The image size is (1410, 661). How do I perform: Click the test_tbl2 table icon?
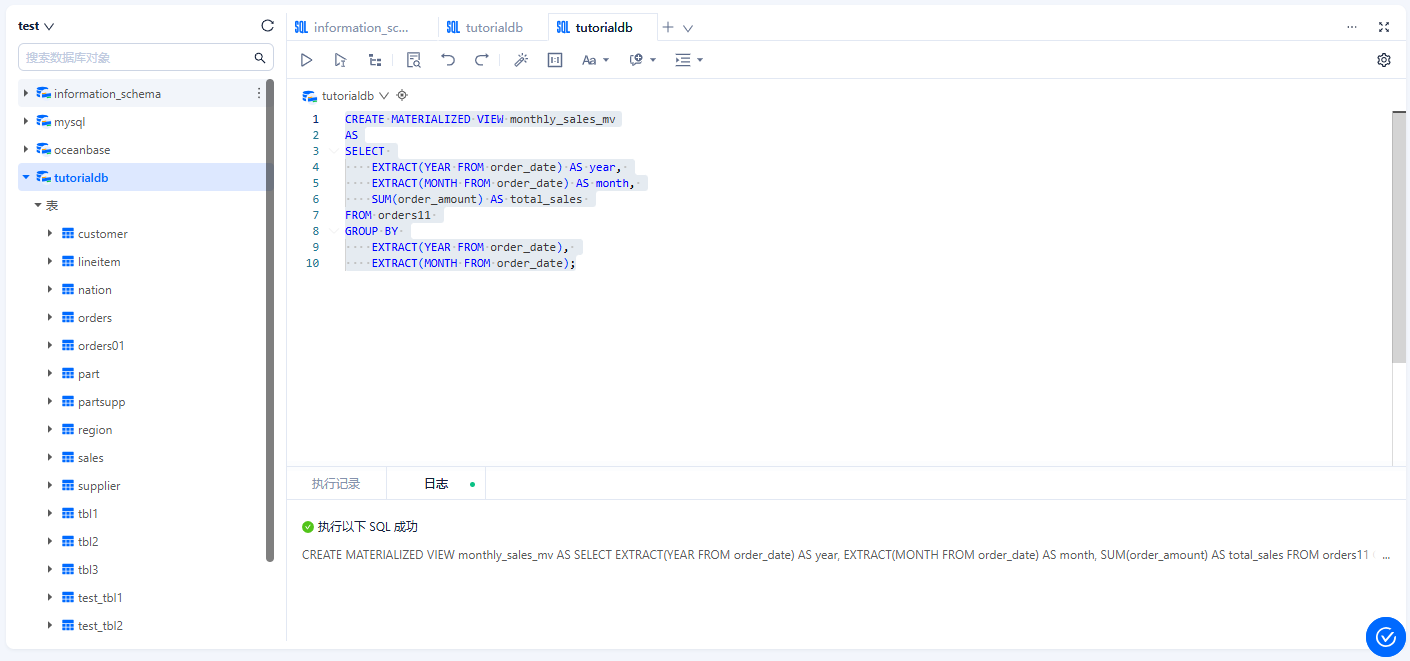click(x=68, y=625)
